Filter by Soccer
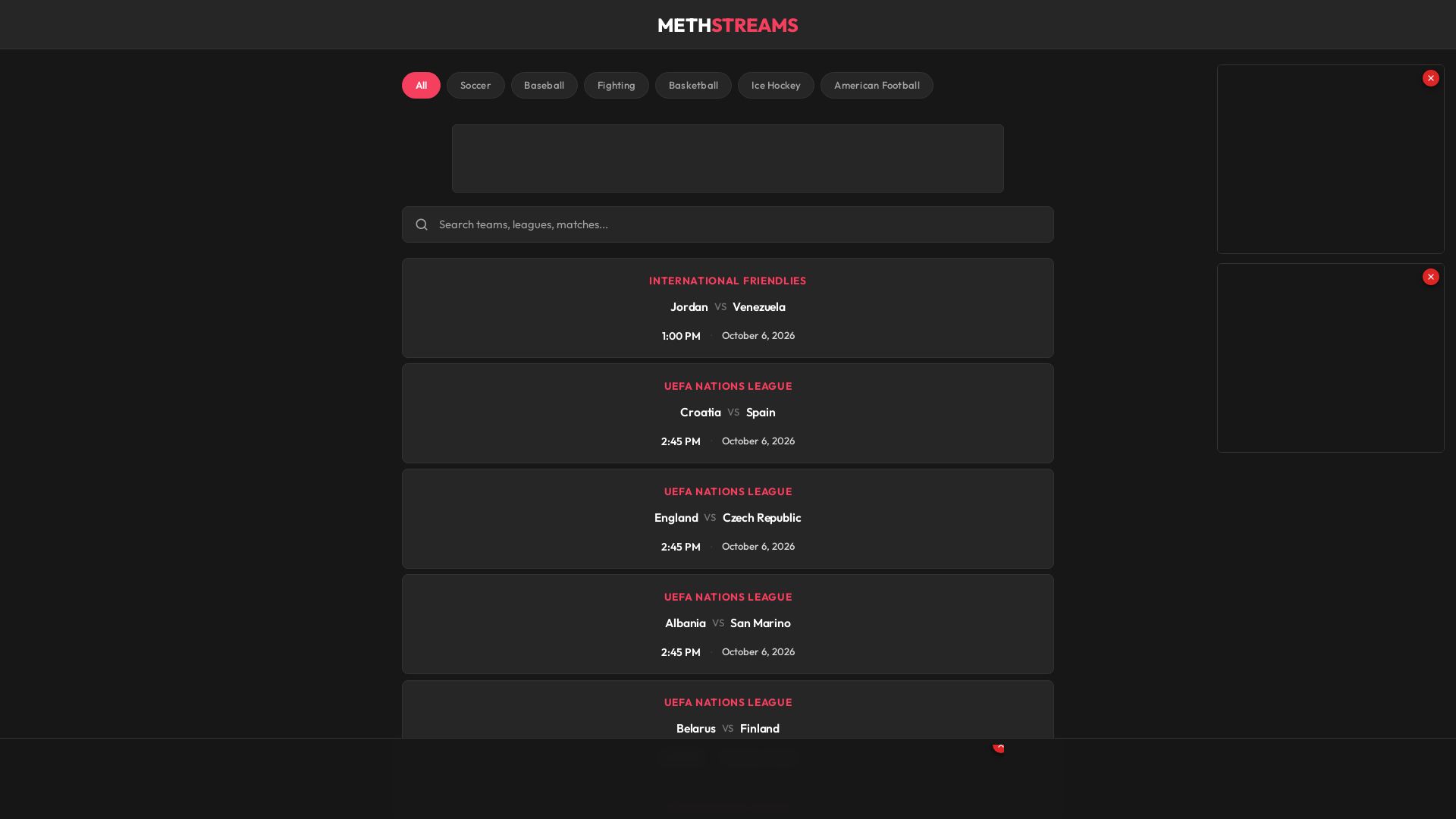1456x819 pixels. [x=475, y=85]
